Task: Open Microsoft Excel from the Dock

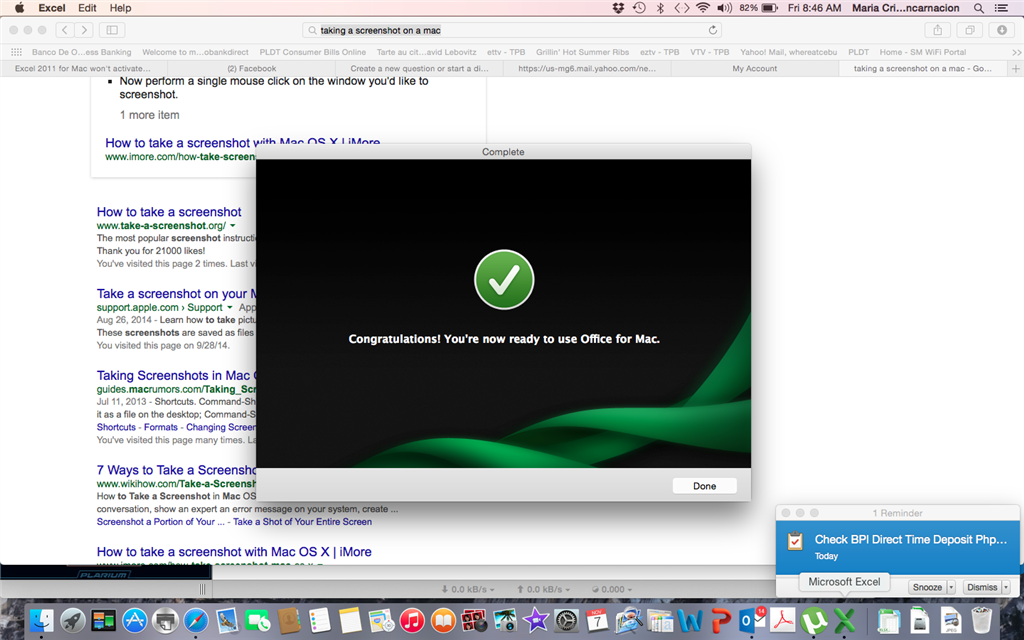Action: tap(844, 620)
